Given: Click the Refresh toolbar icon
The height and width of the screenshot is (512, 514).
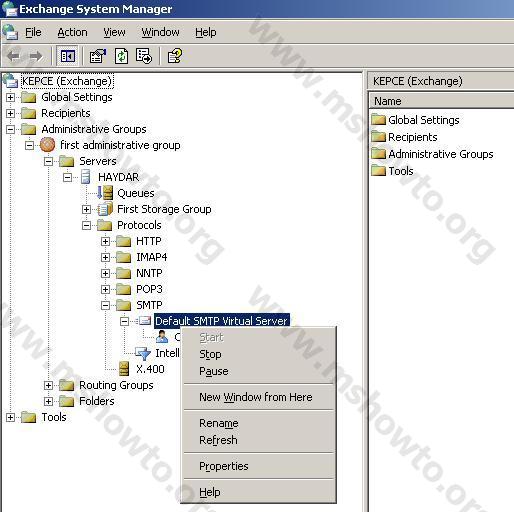Looking at the screenshot, I should [x=121, y=56].
